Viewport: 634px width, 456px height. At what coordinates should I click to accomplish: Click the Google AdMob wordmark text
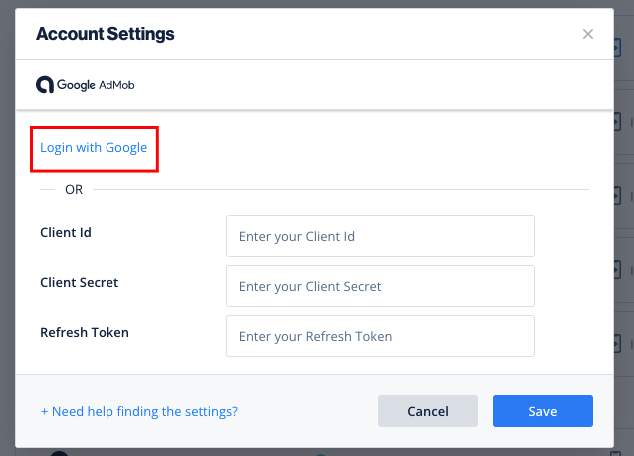coord(96,85)
